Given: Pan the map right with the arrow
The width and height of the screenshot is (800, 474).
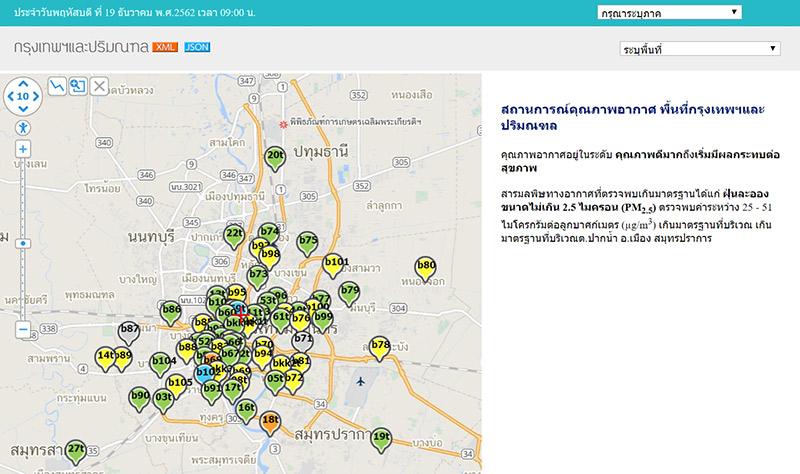Looking at the screenshot, I should click(36, 96).
